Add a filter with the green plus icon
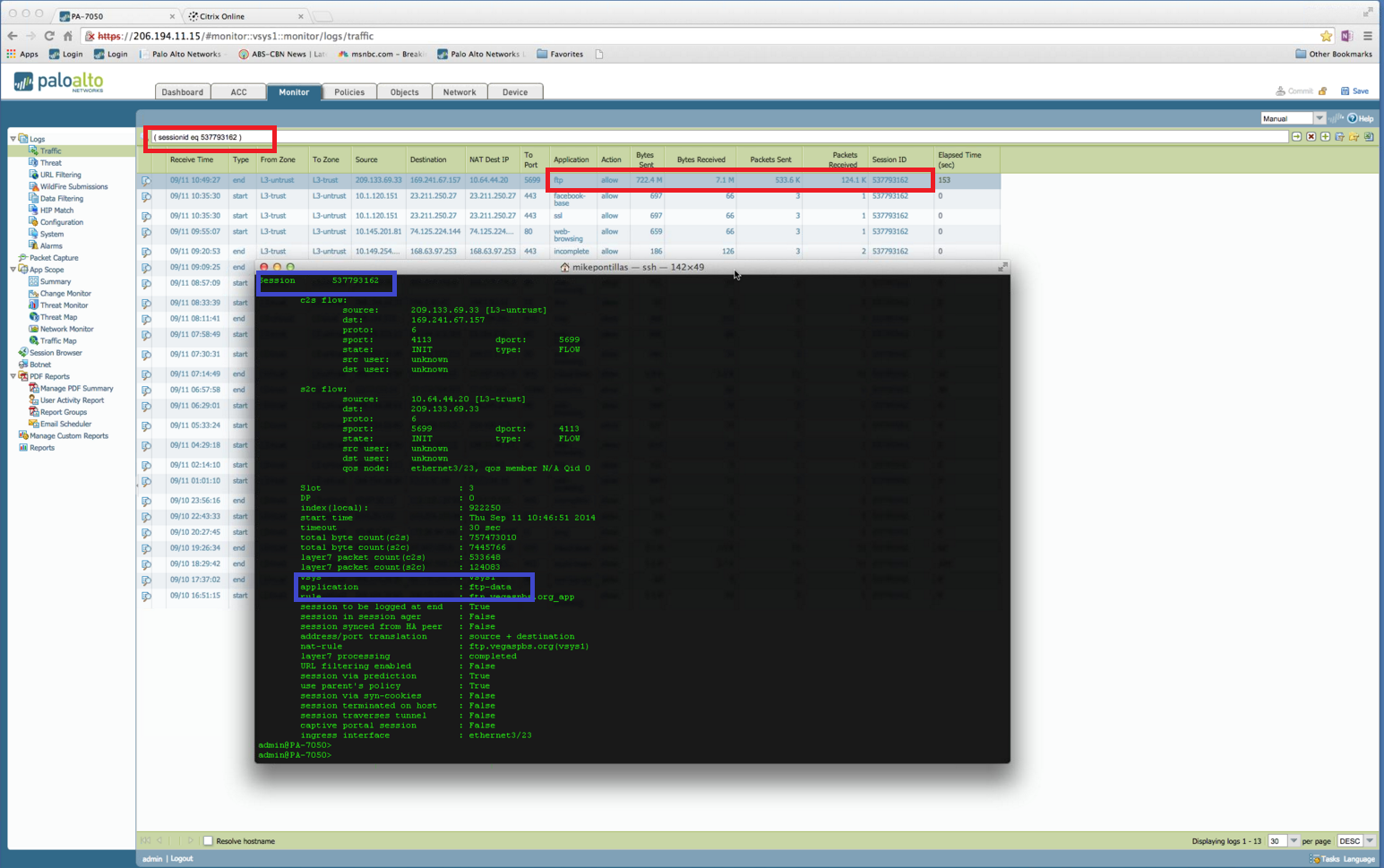Screen dimensions: 1384x868 [1325, 137]
